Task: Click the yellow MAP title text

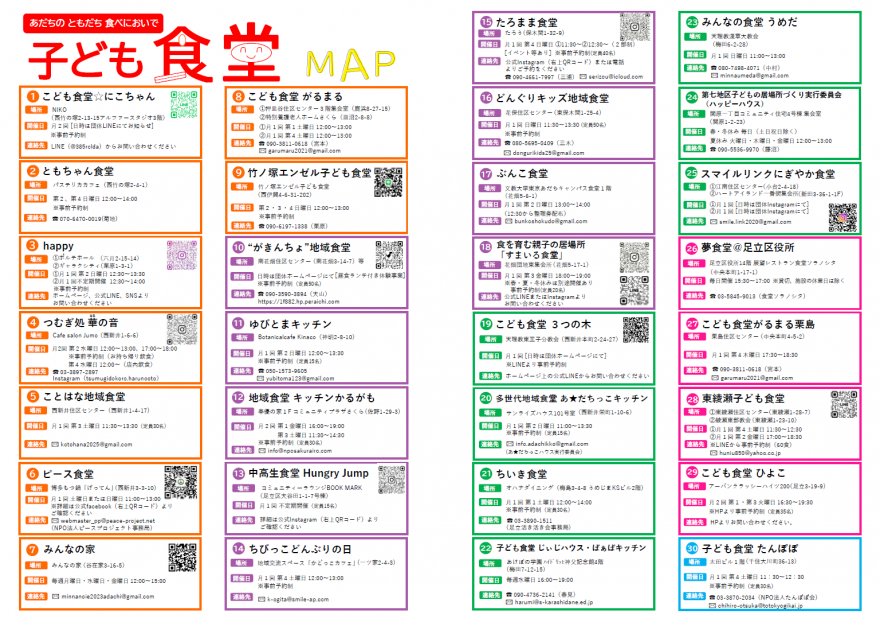Action: 351,64
